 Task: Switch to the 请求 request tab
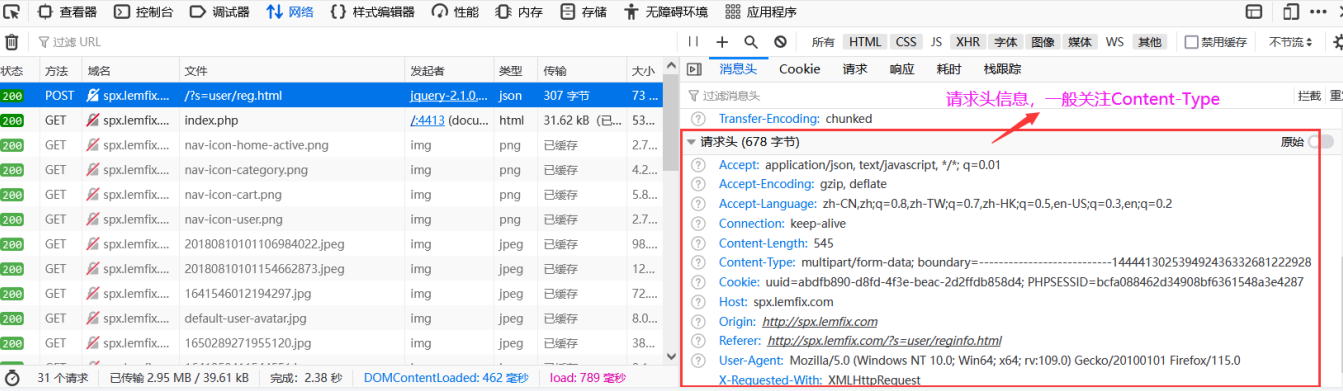(855, 69)
